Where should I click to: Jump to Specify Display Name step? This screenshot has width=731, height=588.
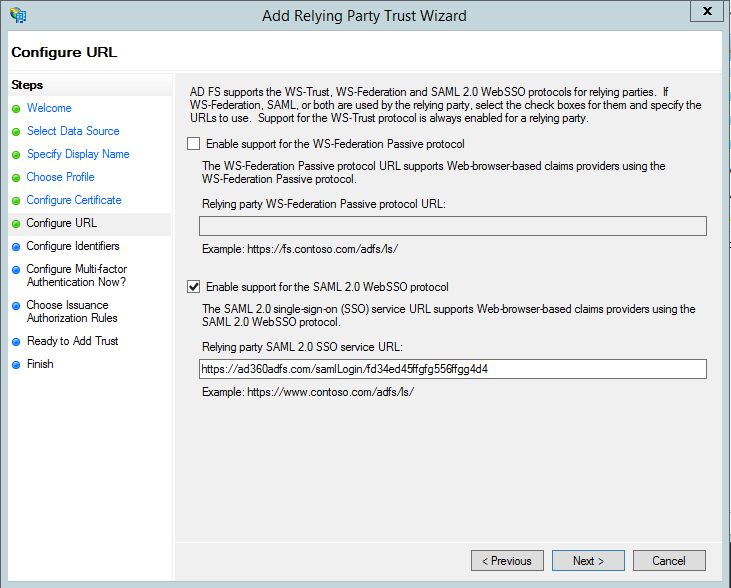(78, 154)
